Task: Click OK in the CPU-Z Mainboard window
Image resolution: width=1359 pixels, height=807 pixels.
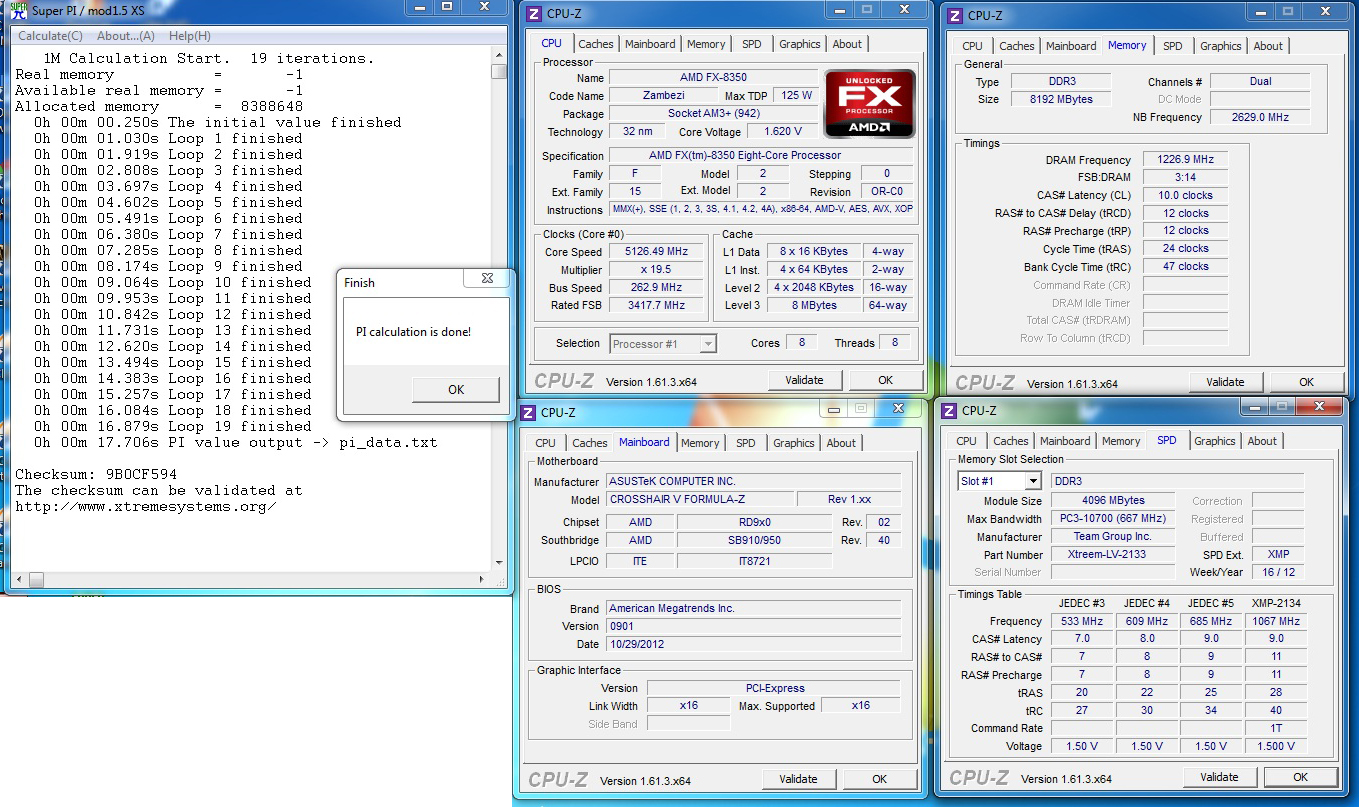Action: pos(879,779)
